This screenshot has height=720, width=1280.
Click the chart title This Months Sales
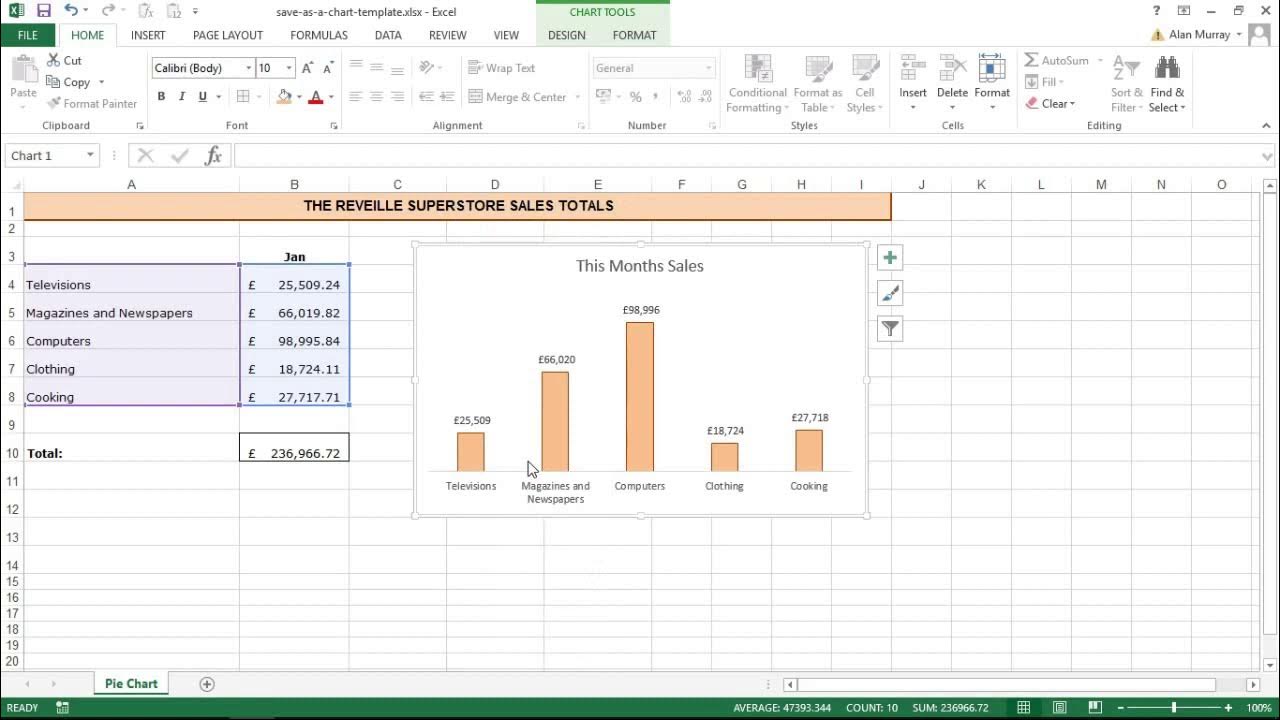[640, 266]
